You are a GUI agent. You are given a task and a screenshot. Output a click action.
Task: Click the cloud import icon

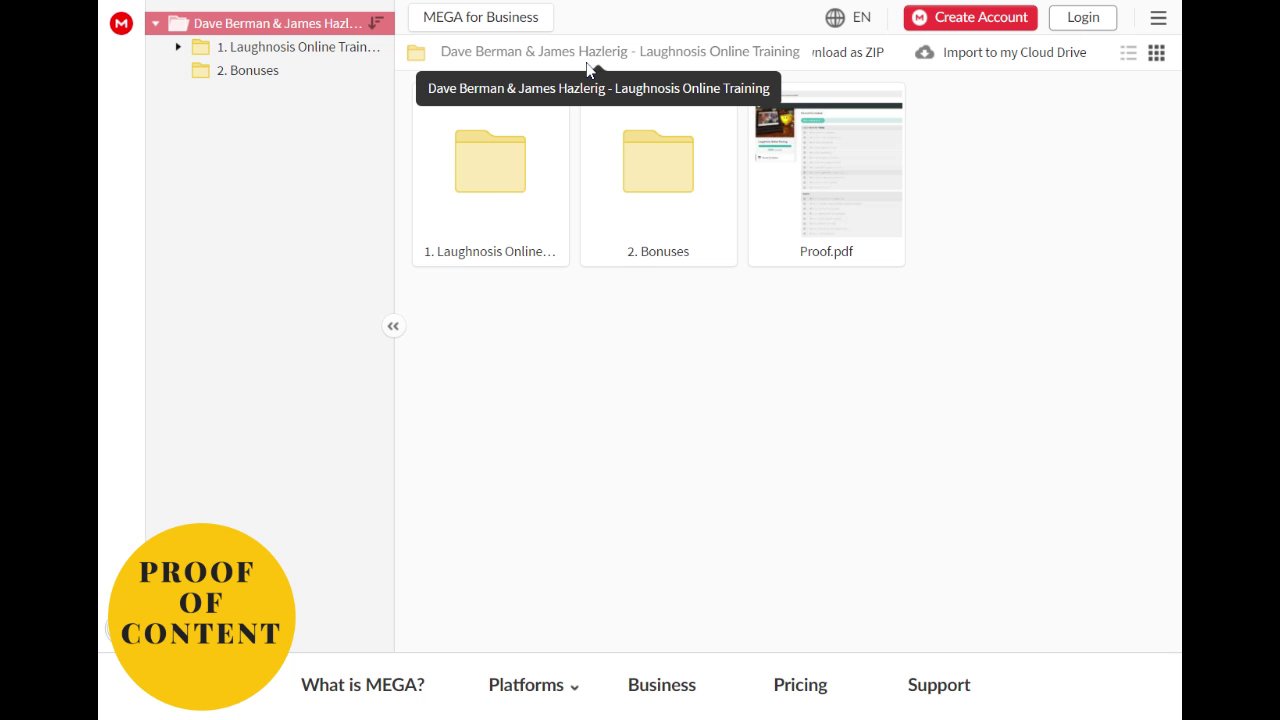(925, 52)
